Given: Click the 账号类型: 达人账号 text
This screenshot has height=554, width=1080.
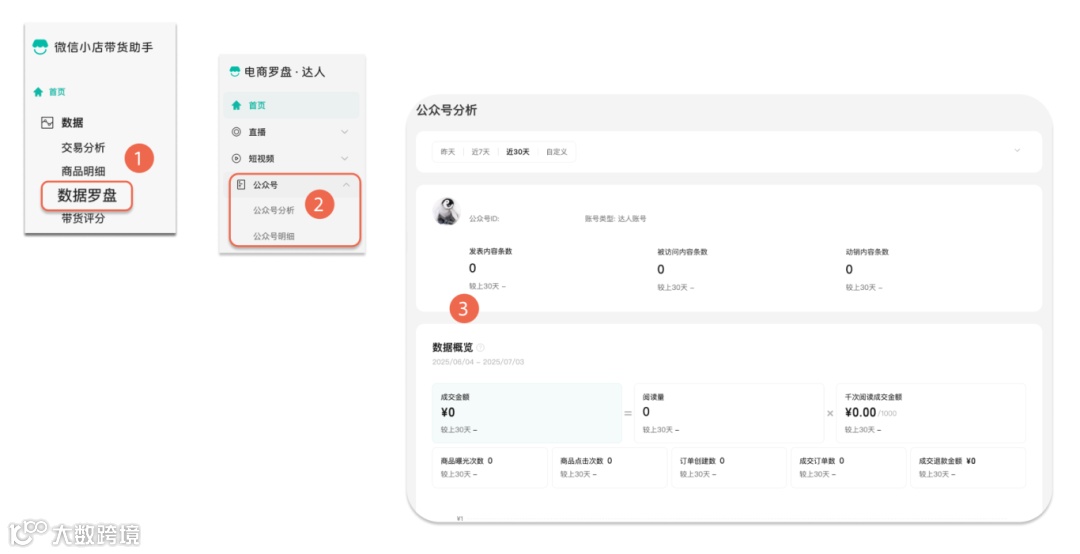Looking at the screenshot, I should (615, 218).
